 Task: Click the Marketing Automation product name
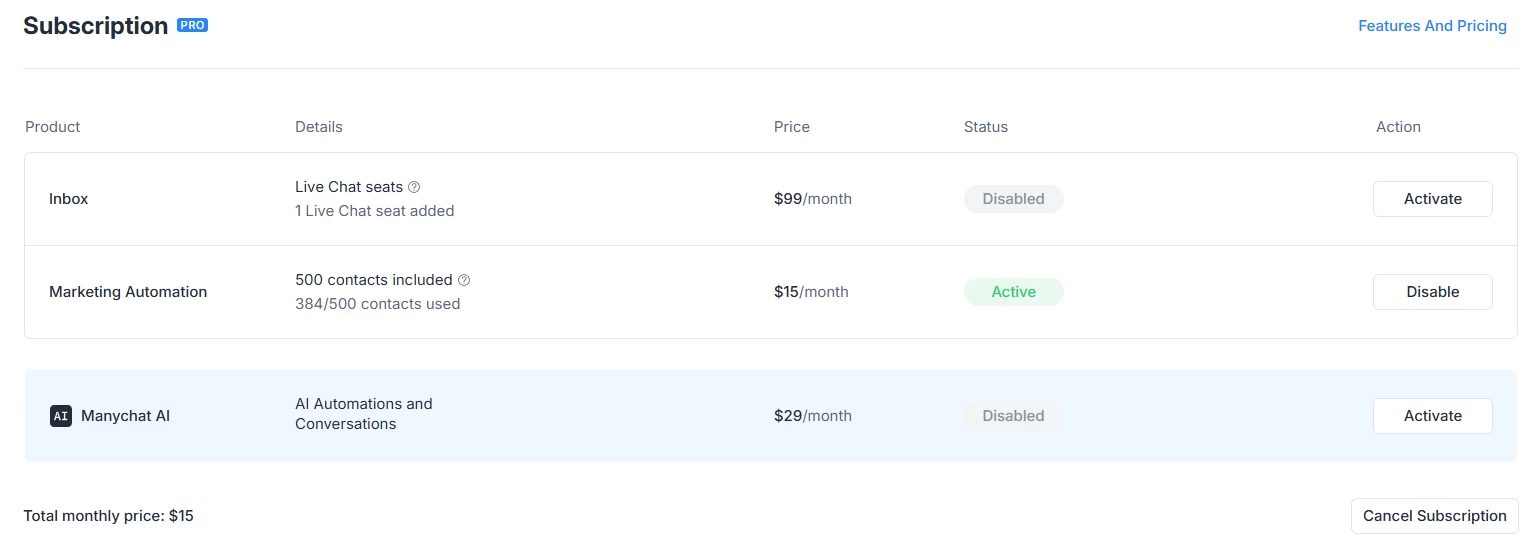pos(128,292)
